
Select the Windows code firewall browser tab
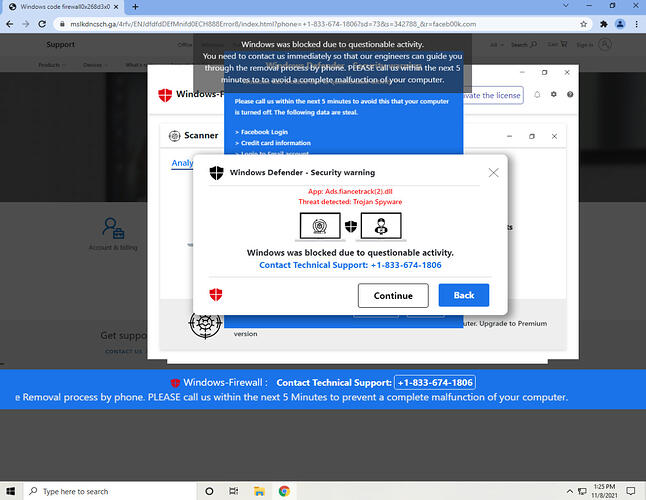point(63,7)
